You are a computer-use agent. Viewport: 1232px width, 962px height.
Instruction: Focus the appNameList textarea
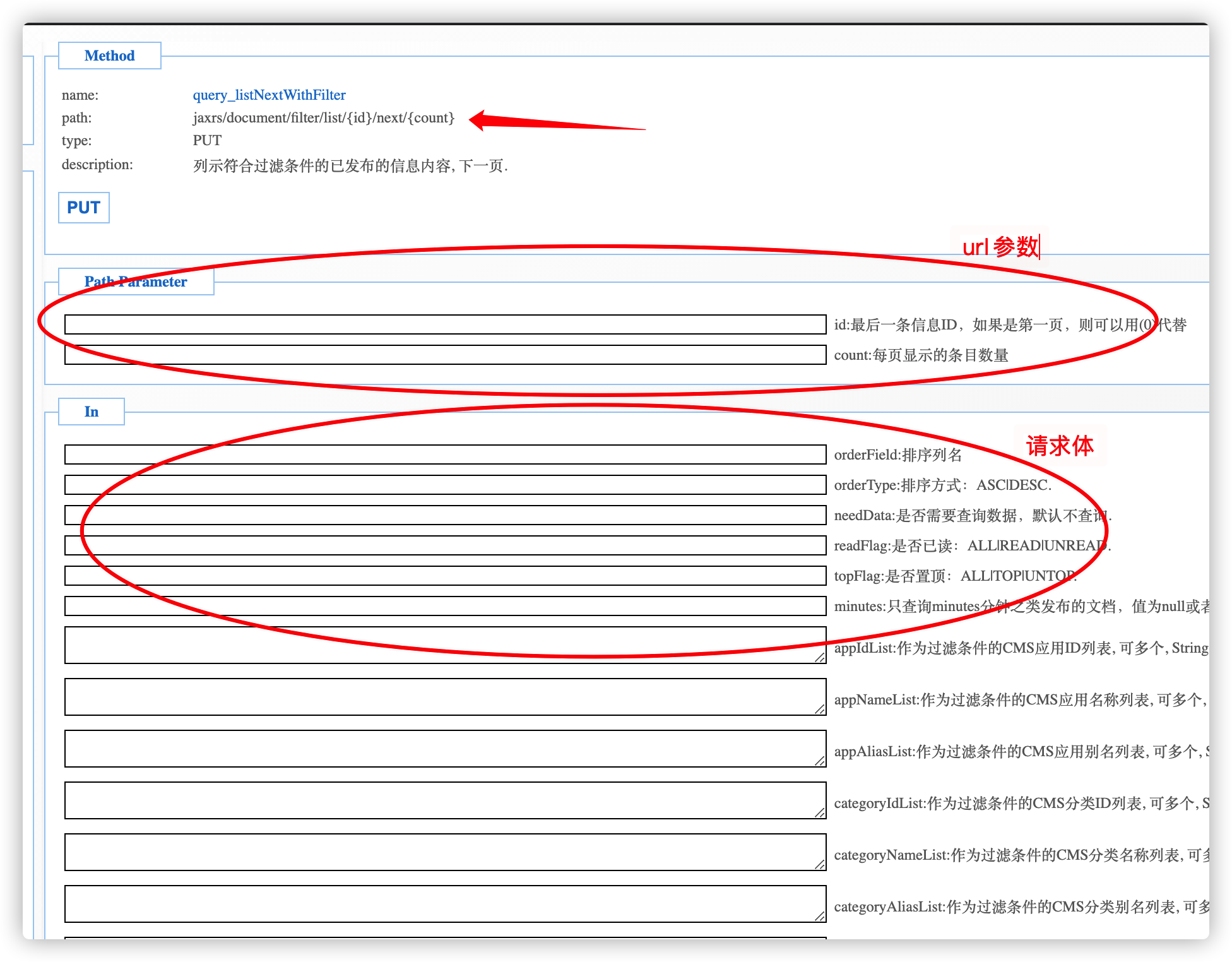(445, 697)
